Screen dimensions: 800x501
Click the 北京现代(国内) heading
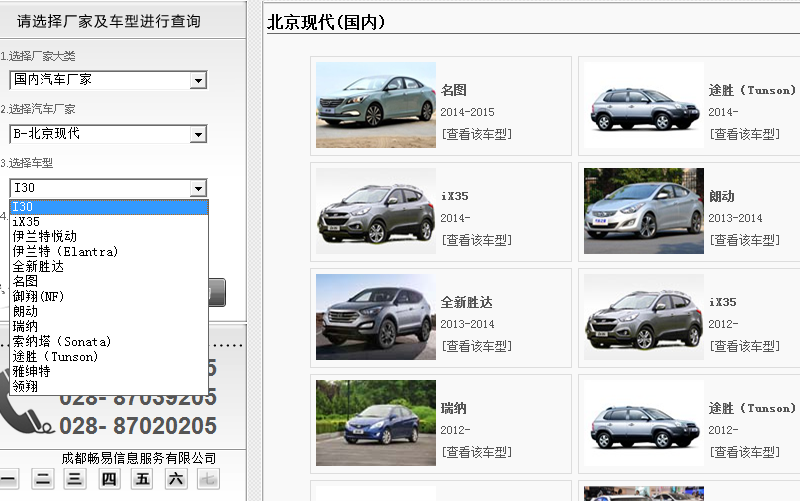coord(326,22)
